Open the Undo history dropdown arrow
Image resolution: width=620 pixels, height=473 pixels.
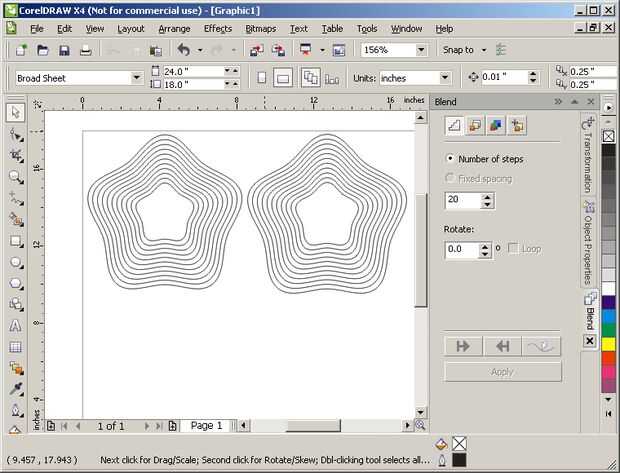200,50
